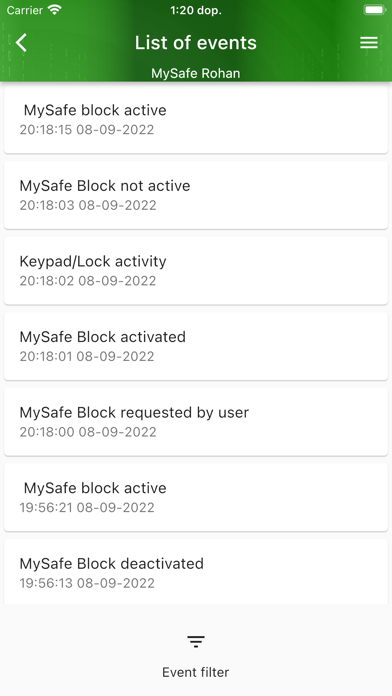Tap the List of events title
Screen dimensions: 392x696
pos(196,43)
